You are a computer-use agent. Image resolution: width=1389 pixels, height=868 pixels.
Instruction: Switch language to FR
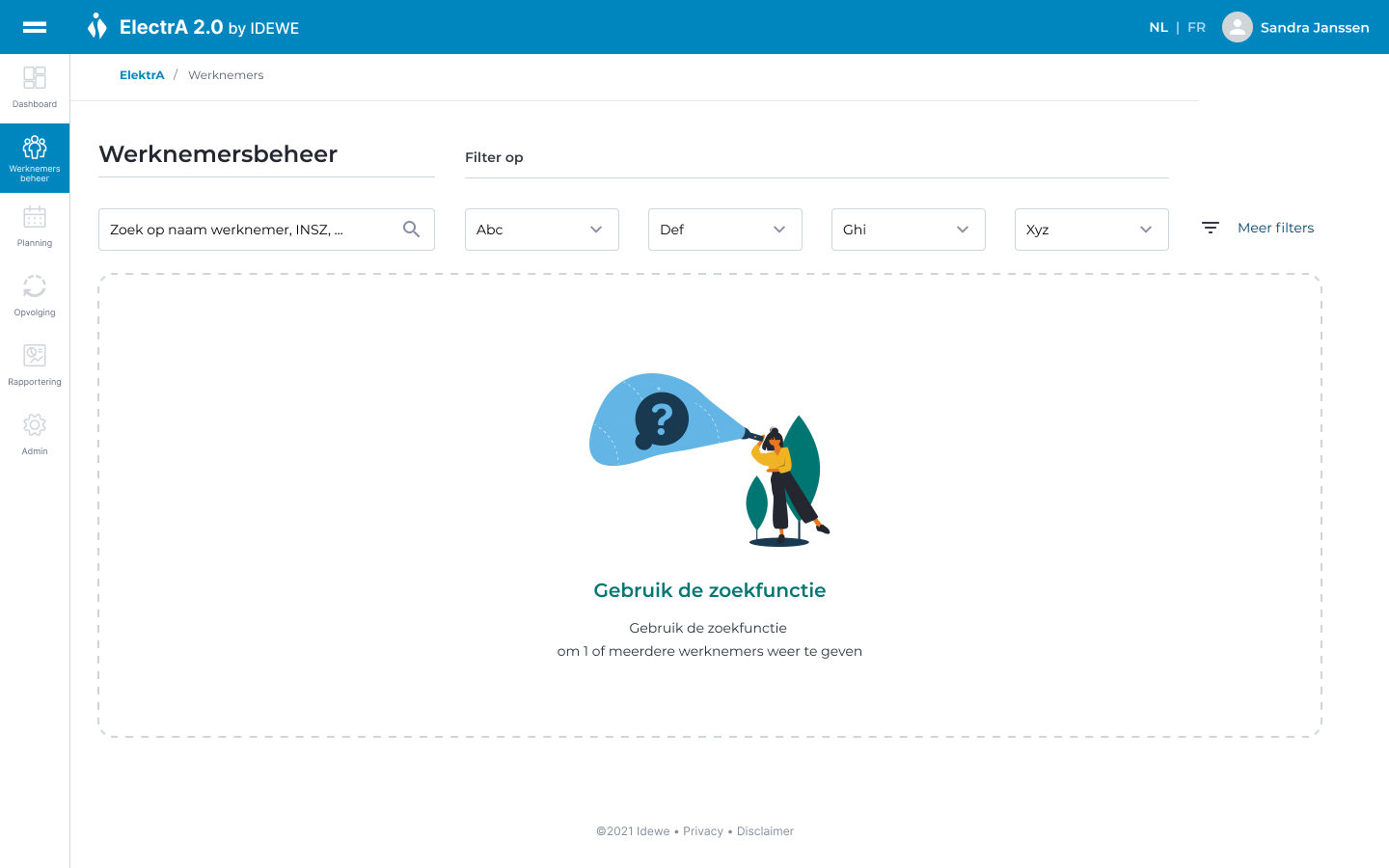[1196, 28]
